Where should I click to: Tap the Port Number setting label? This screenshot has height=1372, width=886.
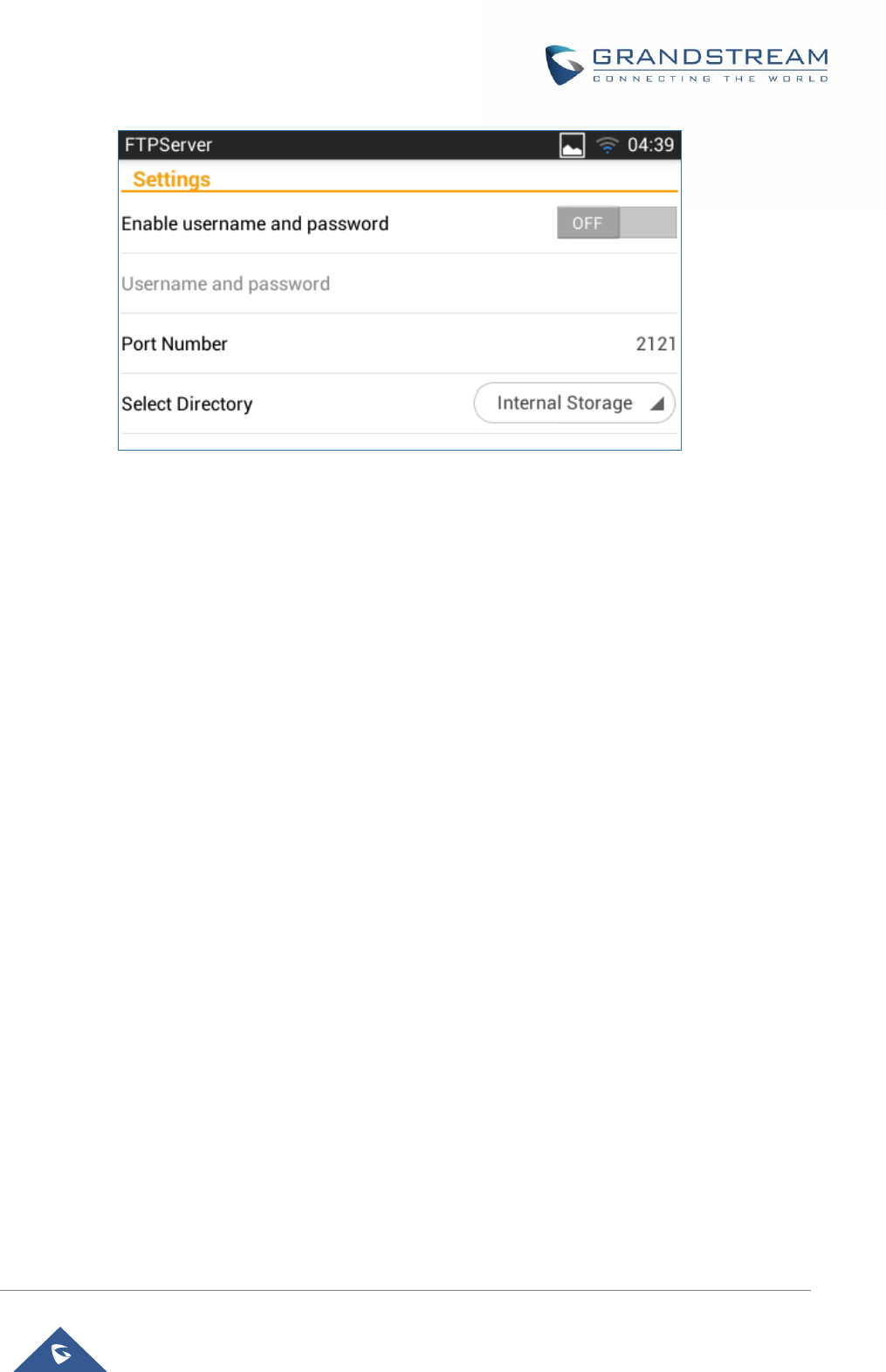175,344
